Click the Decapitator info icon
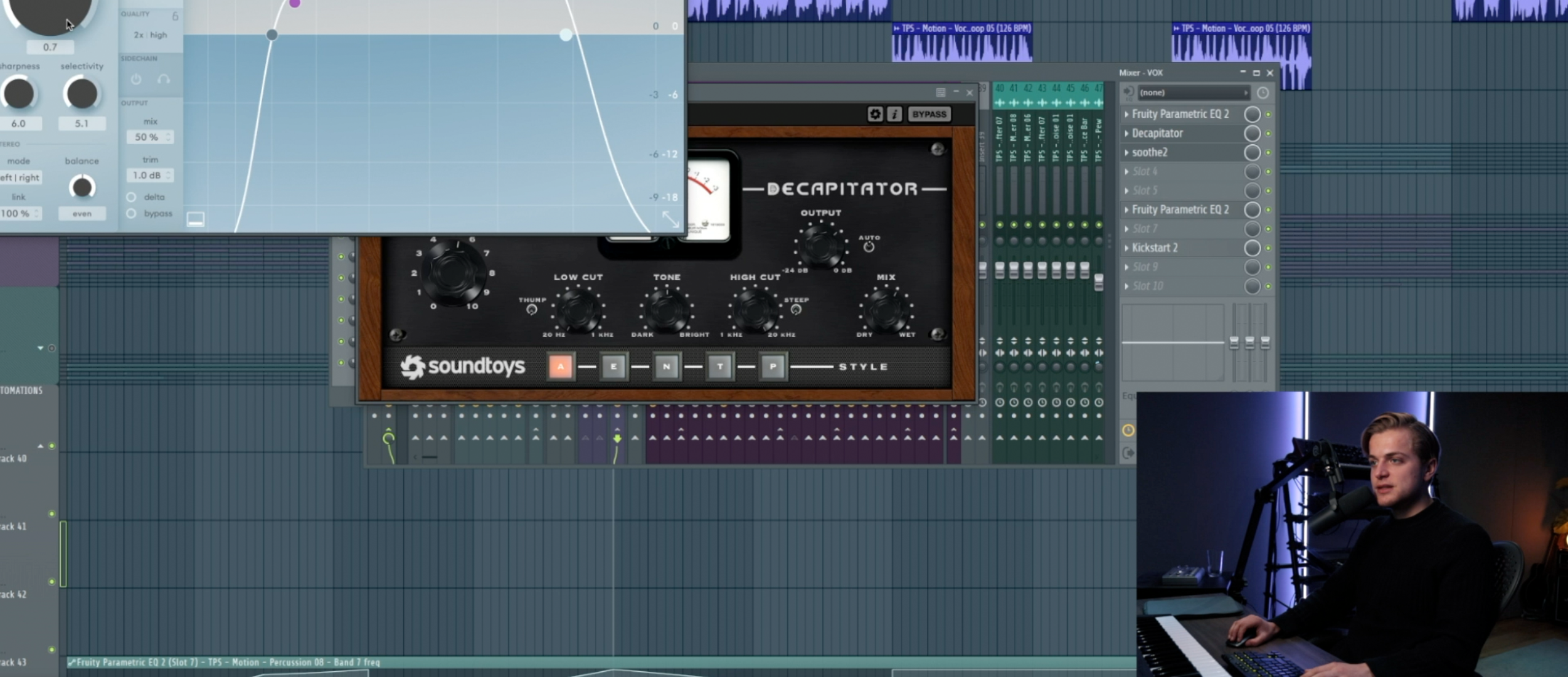The height and width of the screenshot is (677, 1568). [894, 114]
